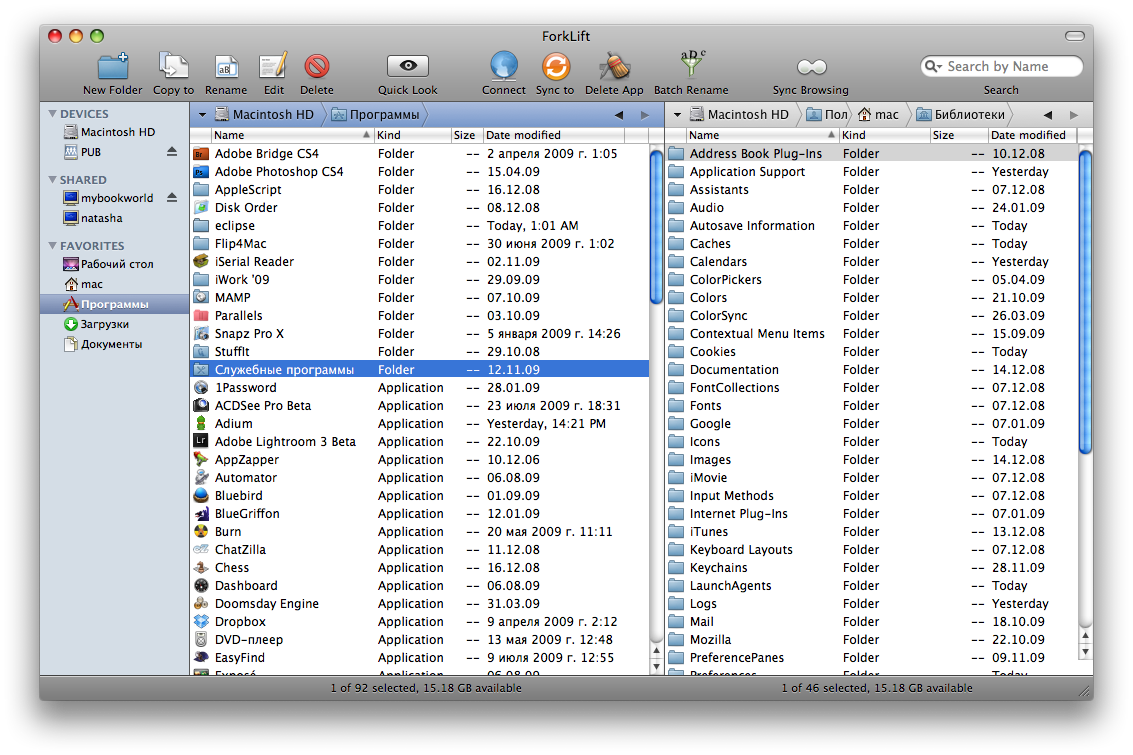Select the Burn application

click(x=419, y=532)
